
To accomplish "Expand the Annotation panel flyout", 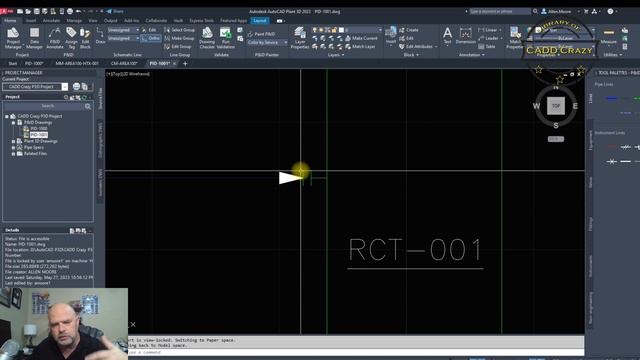I will pos(471,55).
